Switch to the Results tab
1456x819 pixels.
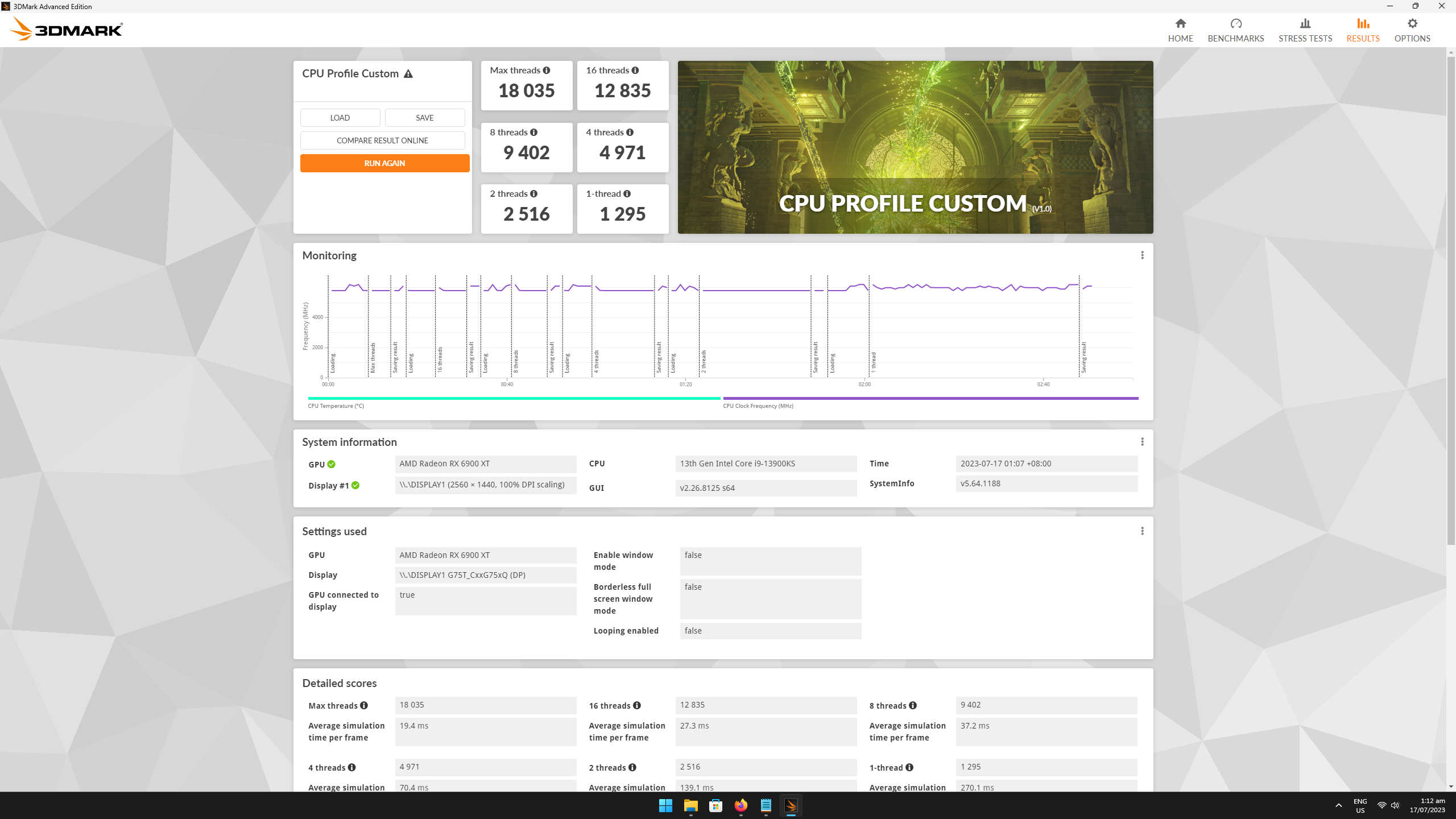1363,30
